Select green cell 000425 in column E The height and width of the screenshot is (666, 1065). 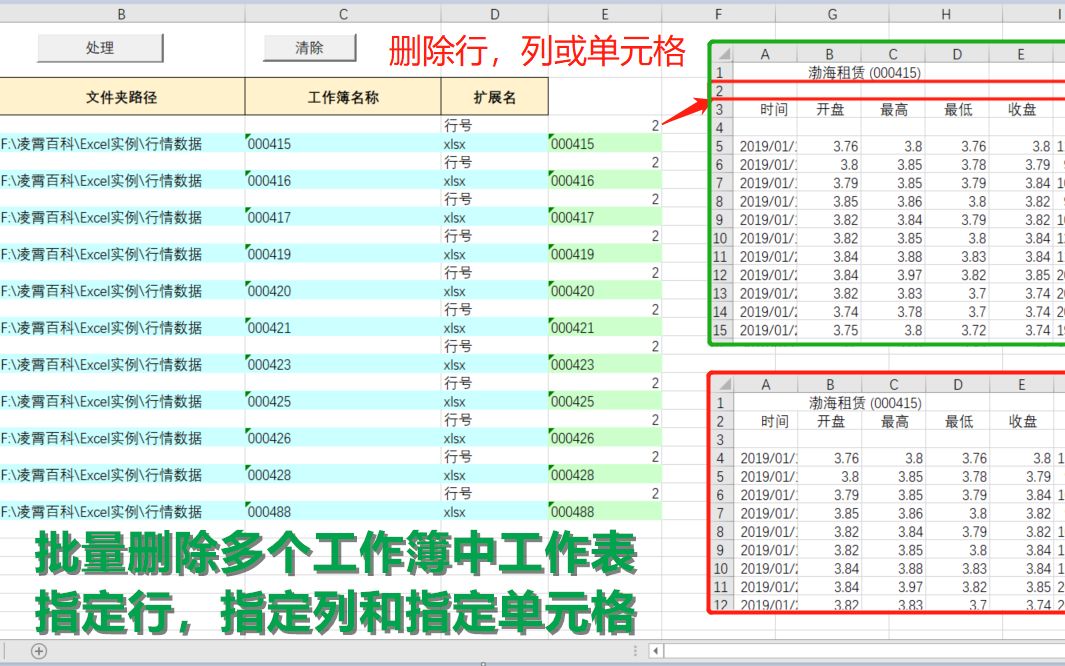[x=604, y=401]
